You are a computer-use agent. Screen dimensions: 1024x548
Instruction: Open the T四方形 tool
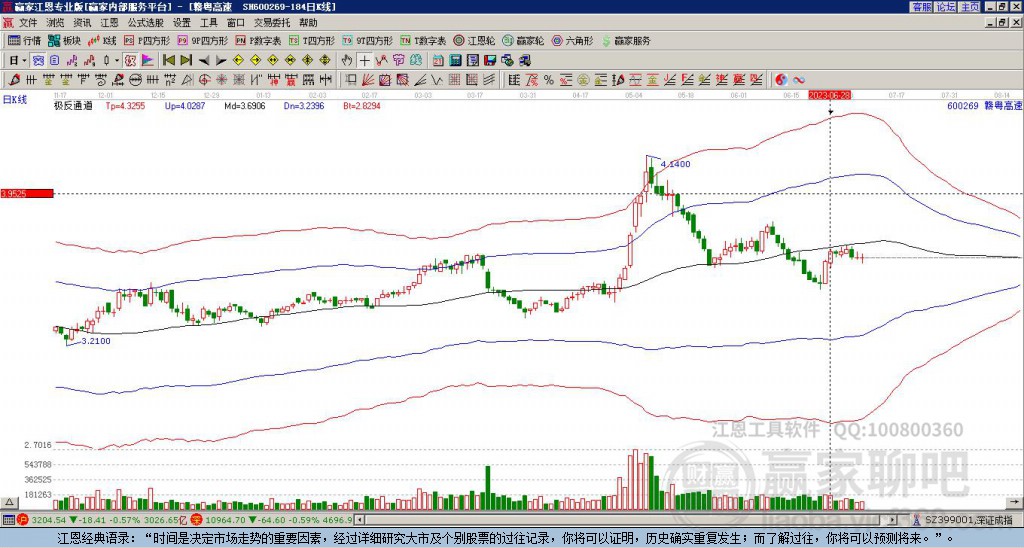click(312, 40)
